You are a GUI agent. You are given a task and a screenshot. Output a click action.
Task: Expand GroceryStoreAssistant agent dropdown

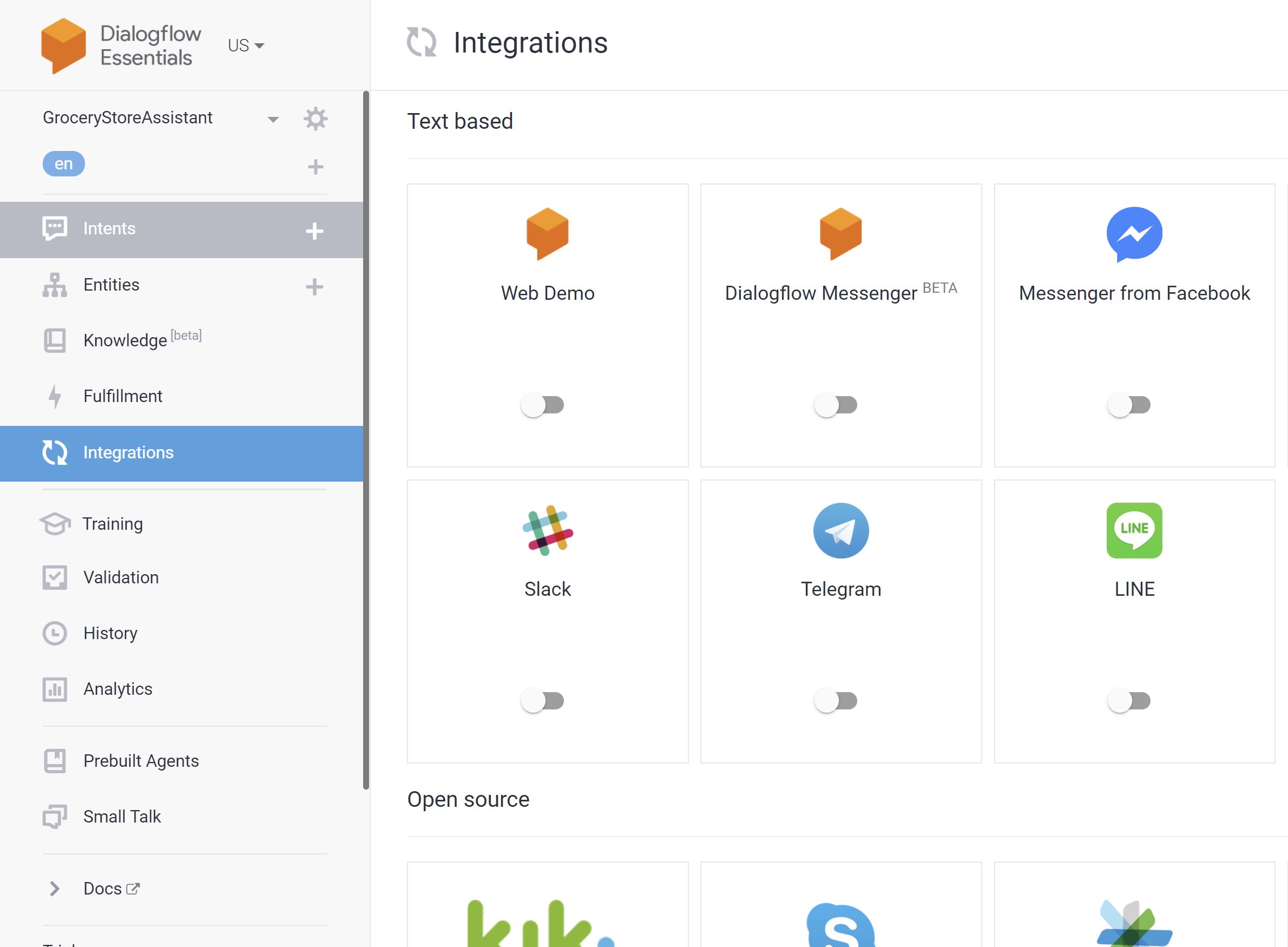pos(273,119)
